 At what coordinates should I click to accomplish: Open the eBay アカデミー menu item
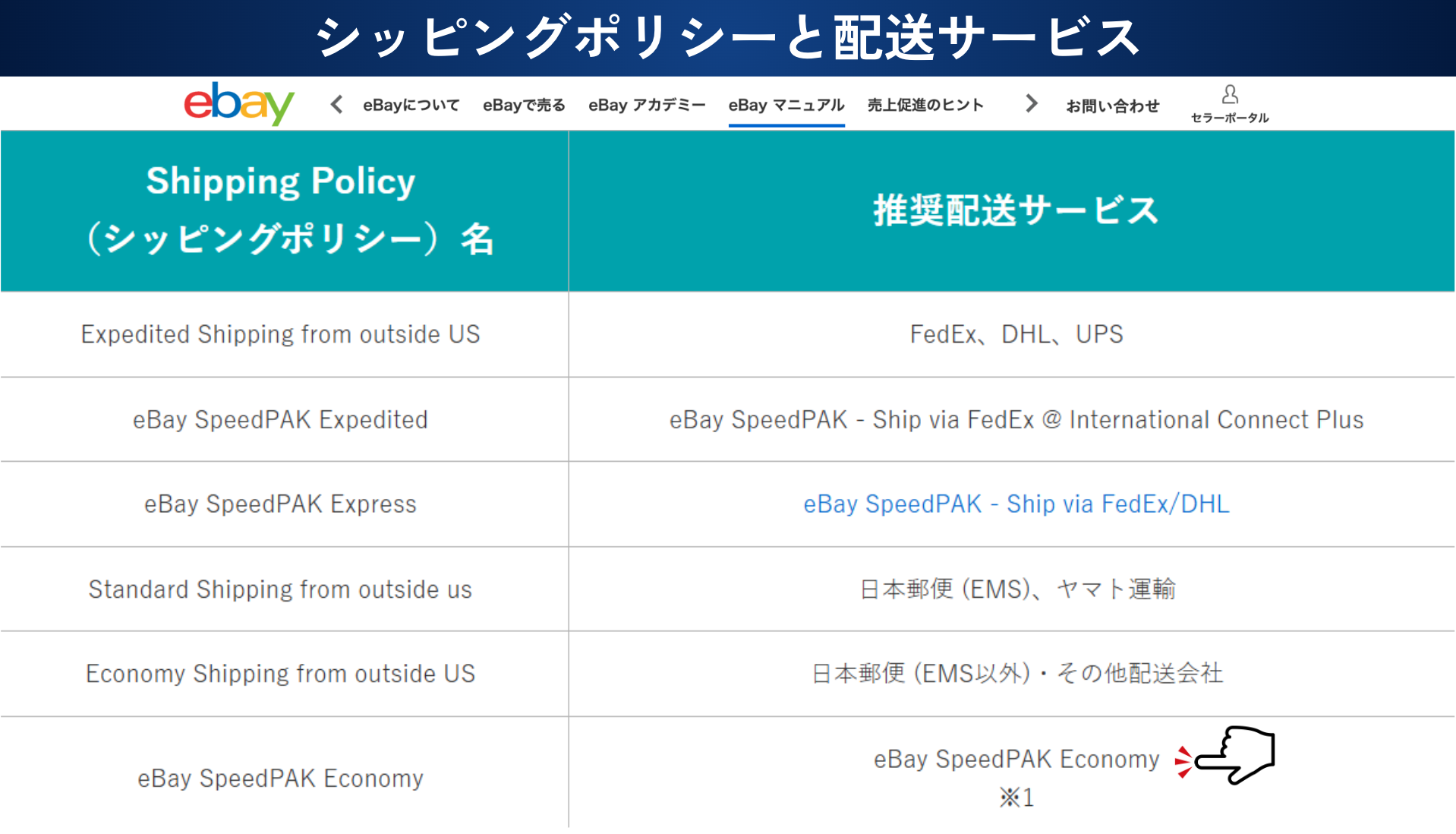click(x=647, y=105)
